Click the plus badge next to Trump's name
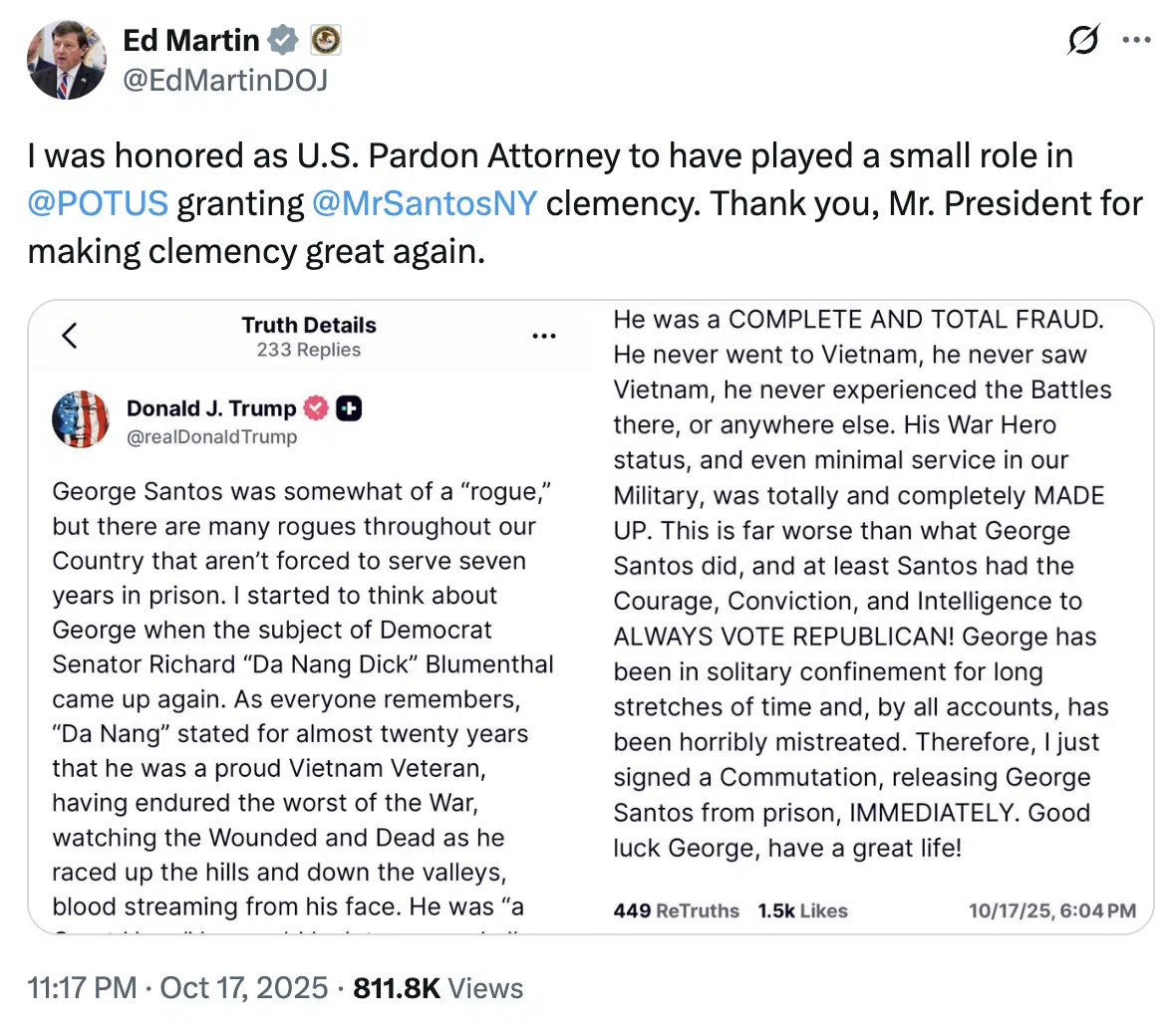Screen dimensions: 1172x1036 pyautogui.click(x=349, y=408)
